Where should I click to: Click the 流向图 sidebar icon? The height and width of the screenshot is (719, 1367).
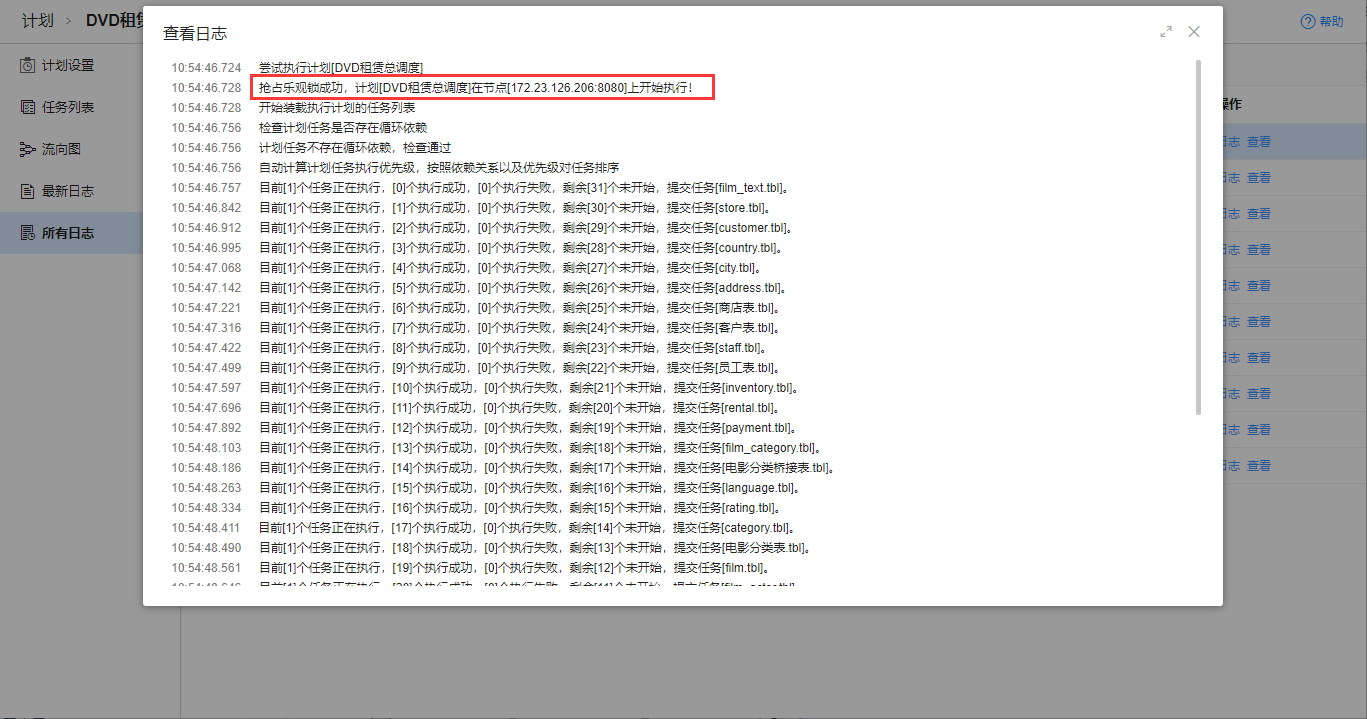pyautogui.click(x=28, y=149)
